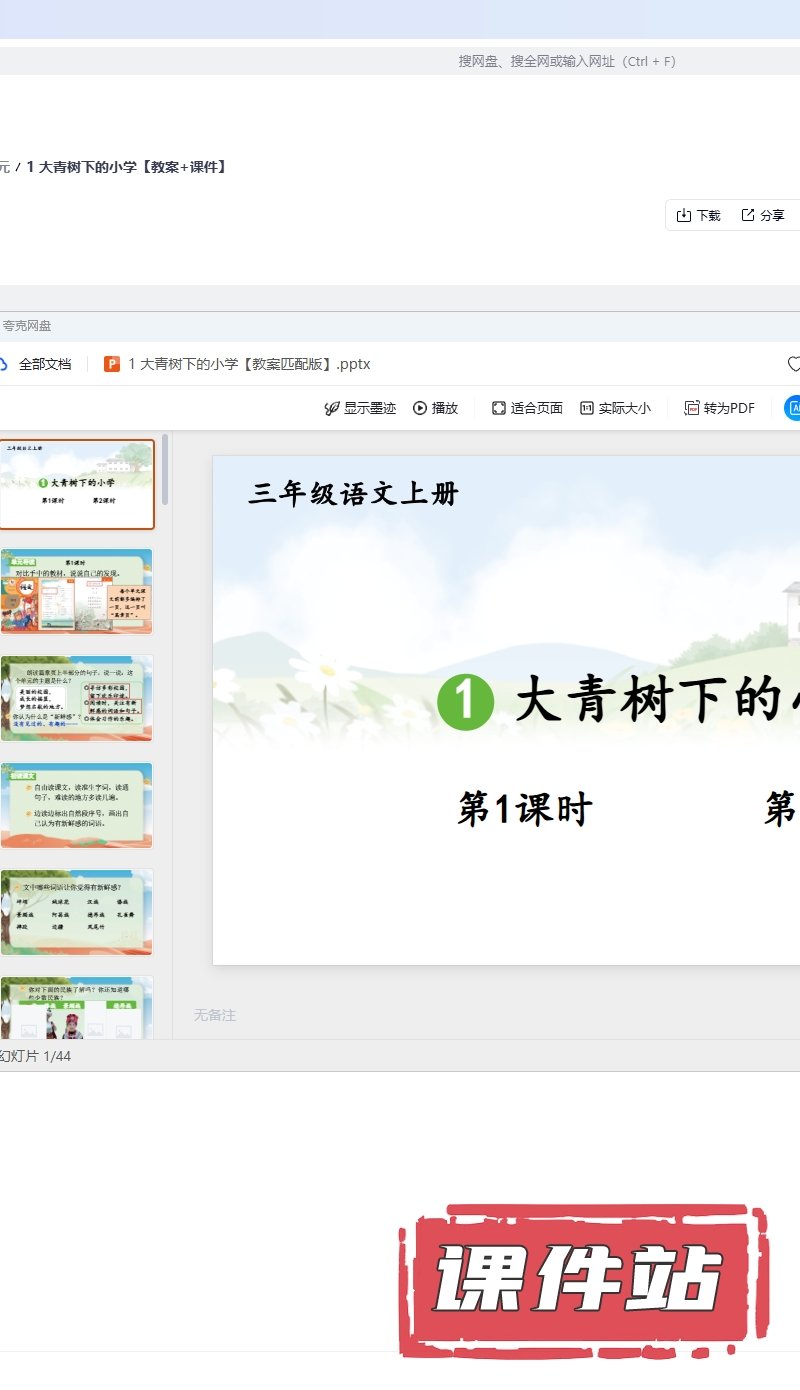Open 全部文档 all documents list

44,364
